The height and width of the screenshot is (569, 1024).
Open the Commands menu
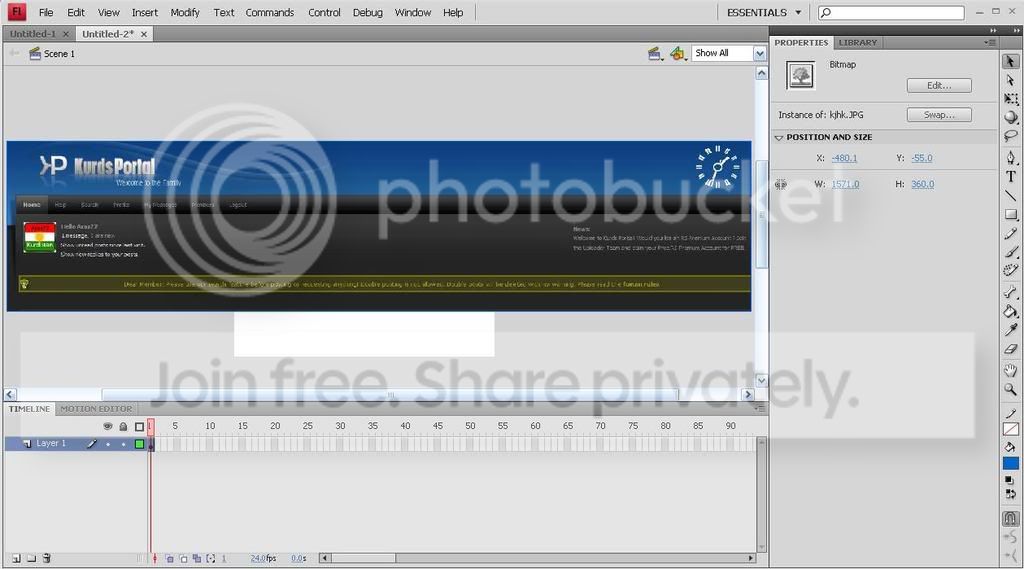(270, 12)
